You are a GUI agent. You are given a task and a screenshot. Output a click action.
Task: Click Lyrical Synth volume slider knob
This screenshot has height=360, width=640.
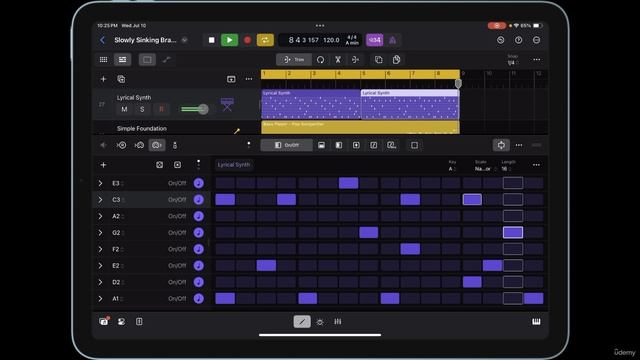tap(203, 109)
